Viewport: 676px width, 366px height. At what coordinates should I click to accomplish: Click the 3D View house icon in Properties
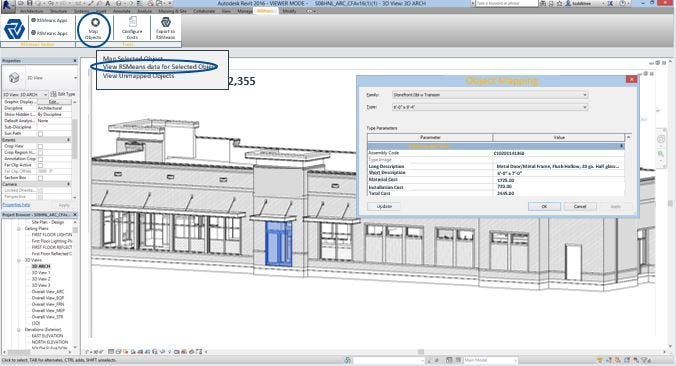pos(14,78)
